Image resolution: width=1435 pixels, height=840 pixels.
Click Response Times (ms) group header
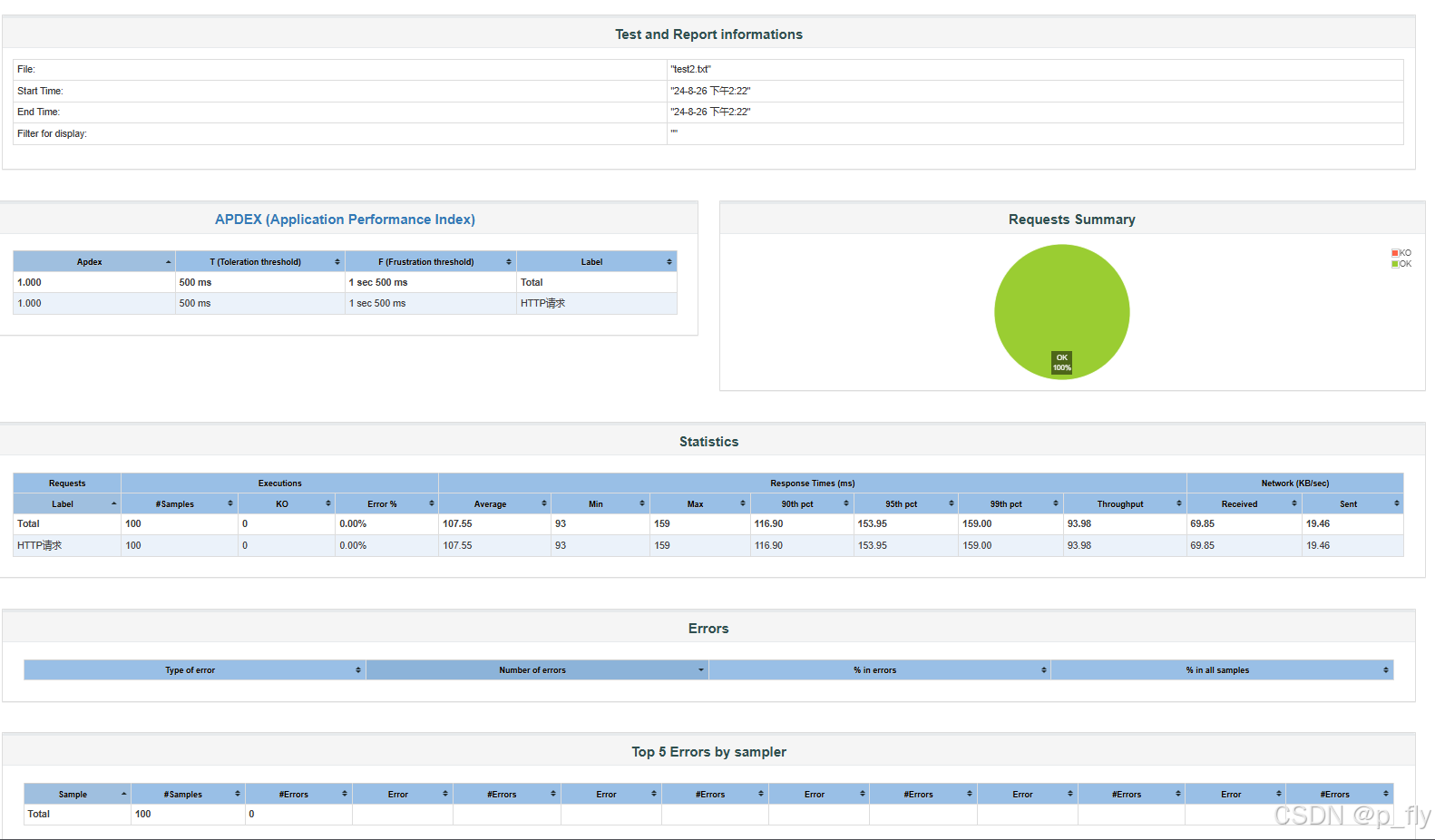click(813, 483)
